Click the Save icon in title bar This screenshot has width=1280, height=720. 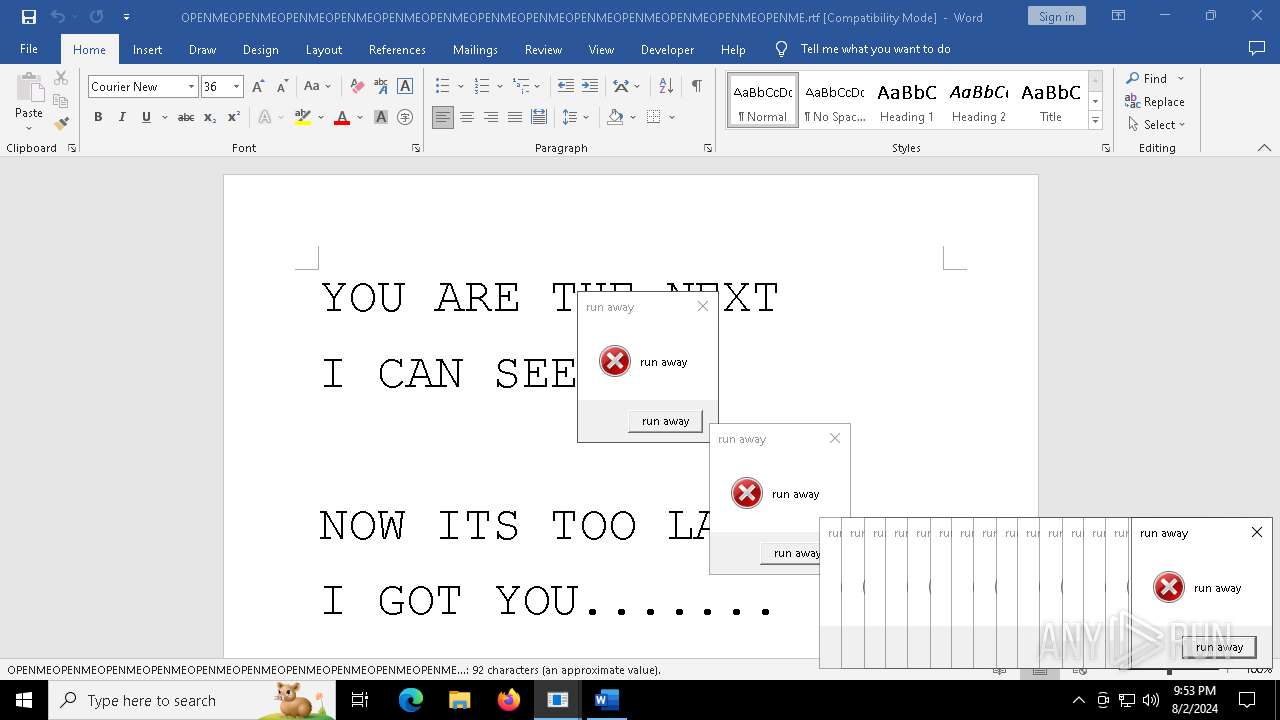29,17
